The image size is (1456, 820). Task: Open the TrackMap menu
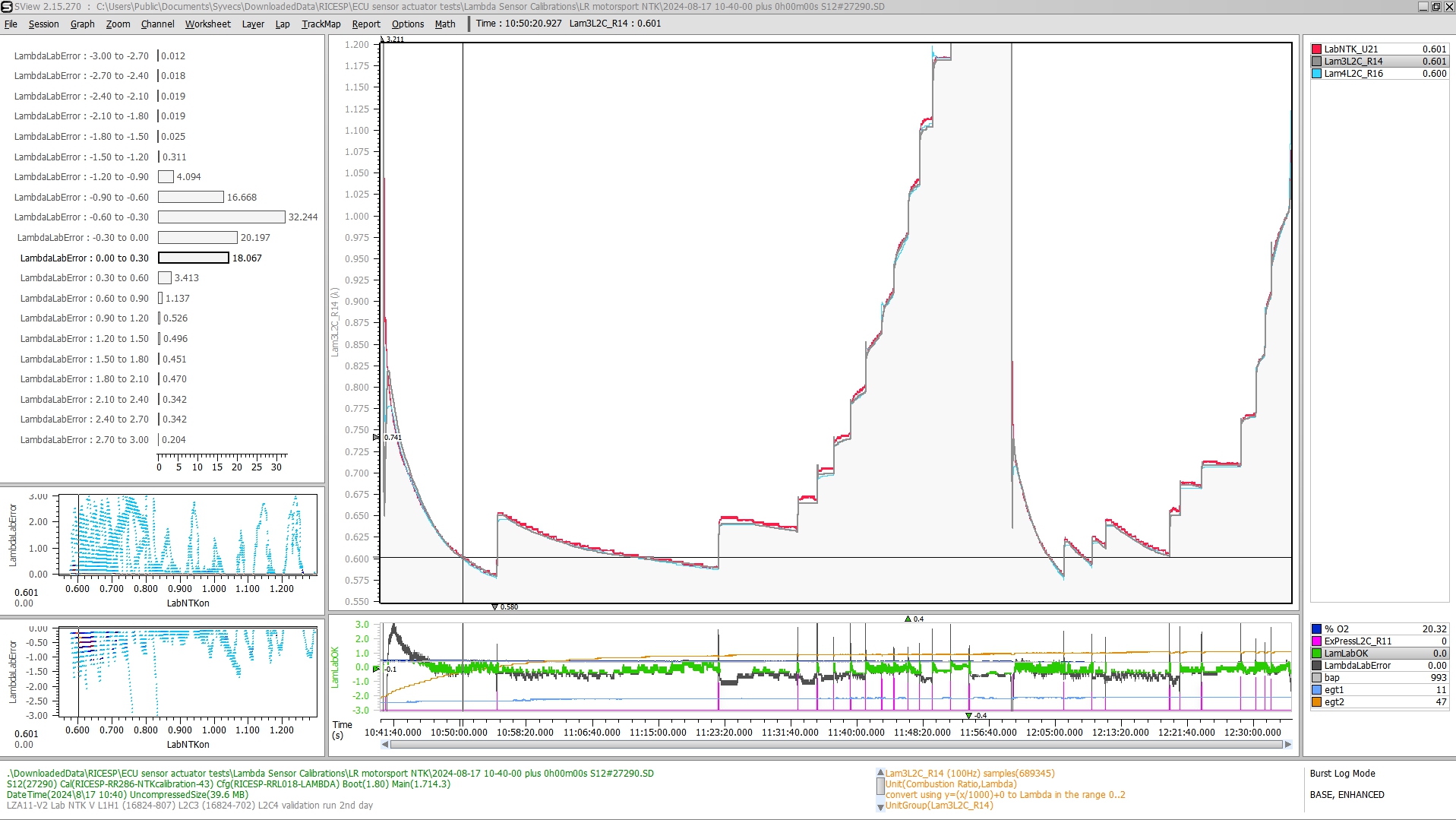click(x=321, y=24)
